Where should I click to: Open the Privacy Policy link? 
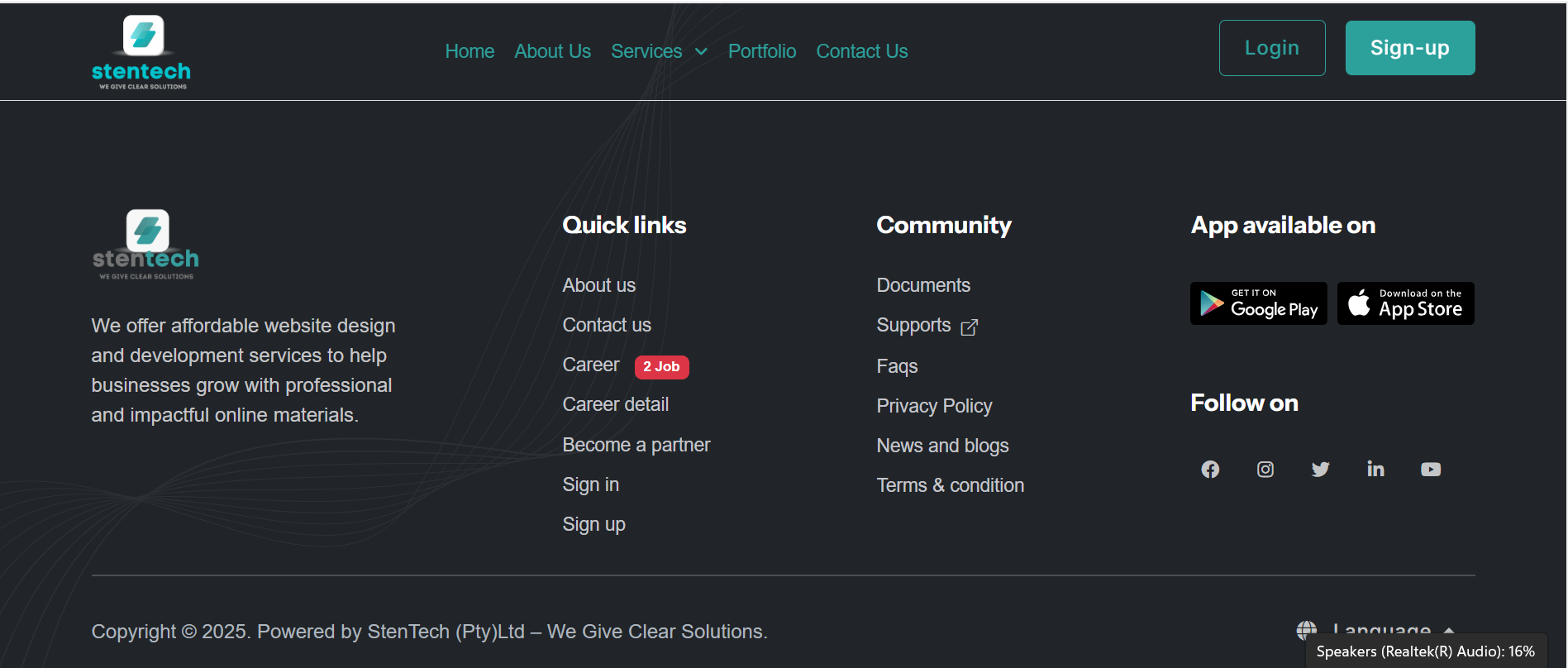coord(934,406)
